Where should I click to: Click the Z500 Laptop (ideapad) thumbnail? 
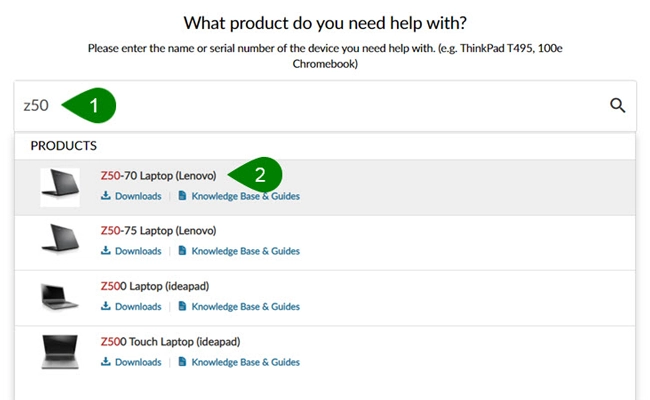[60, 296]
